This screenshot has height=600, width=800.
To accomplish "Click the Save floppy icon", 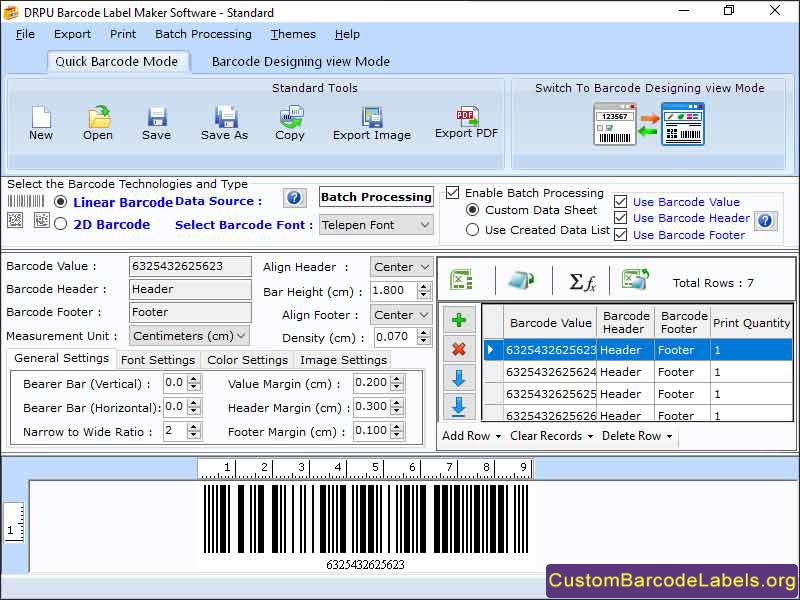I will tap(157, 117).
